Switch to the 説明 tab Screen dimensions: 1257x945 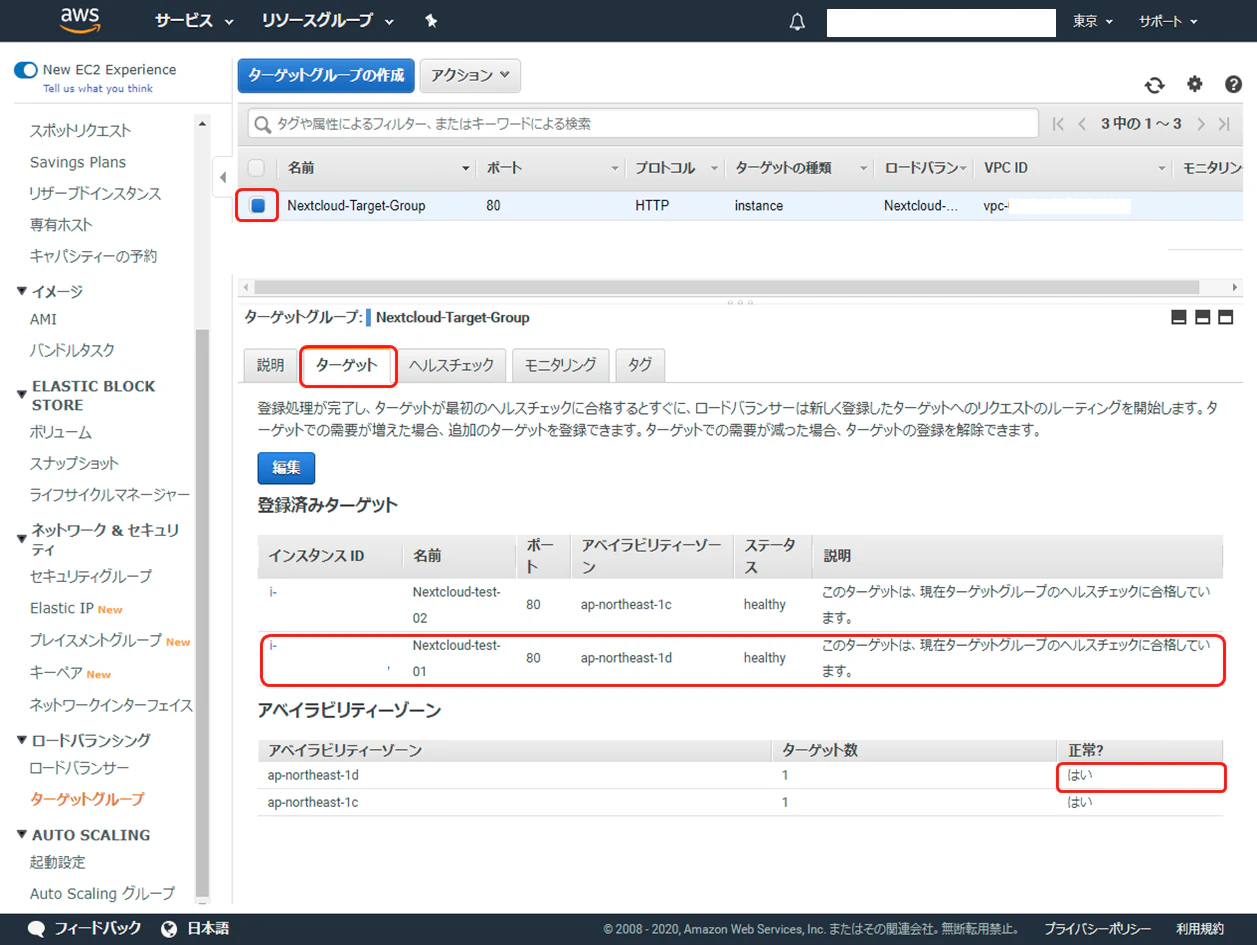point(270,365)
